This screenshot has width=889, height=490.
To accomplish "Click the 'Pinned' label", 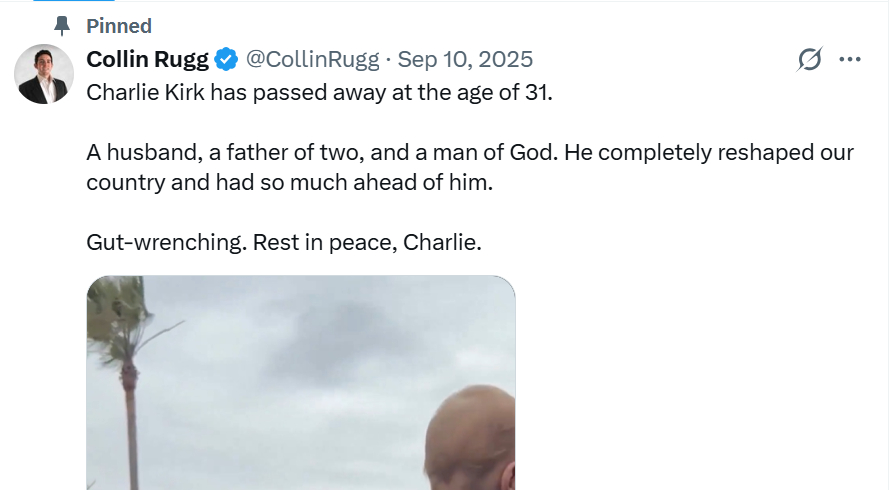I will pyautogui.click(x=119, y=26).
